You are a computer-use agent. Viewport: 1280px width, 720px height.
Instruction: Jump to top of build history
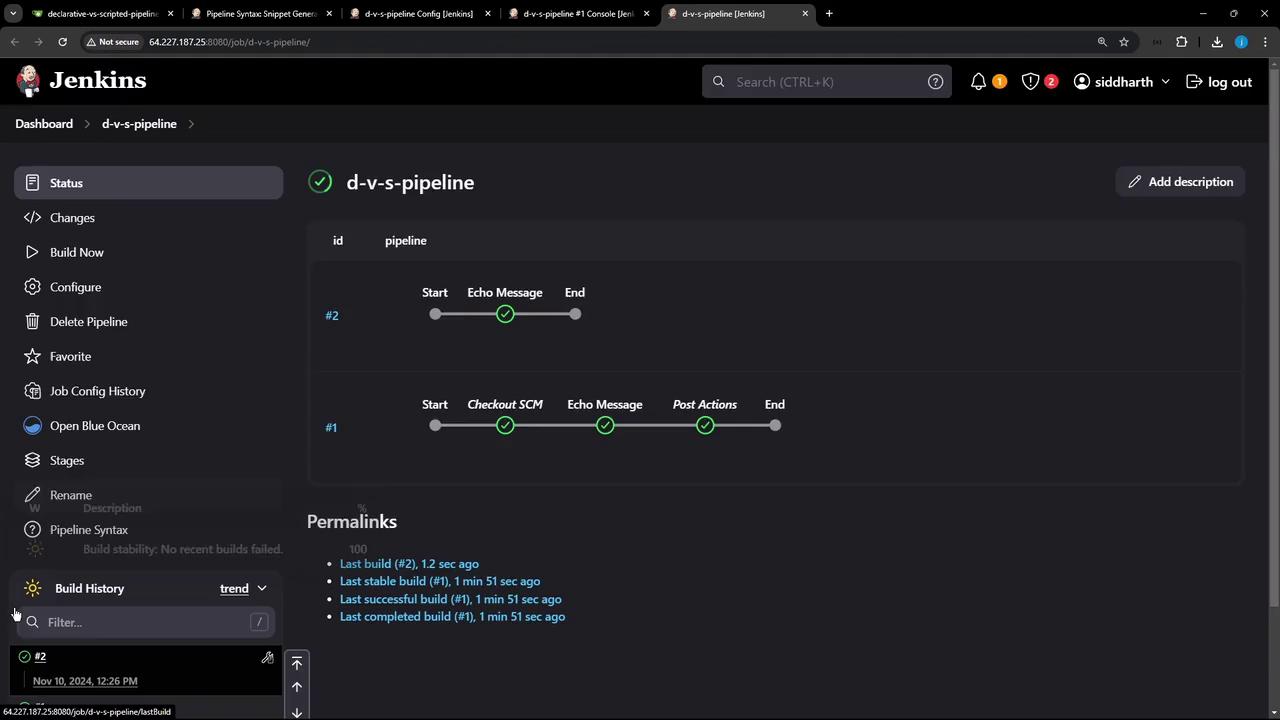(297, 664)
